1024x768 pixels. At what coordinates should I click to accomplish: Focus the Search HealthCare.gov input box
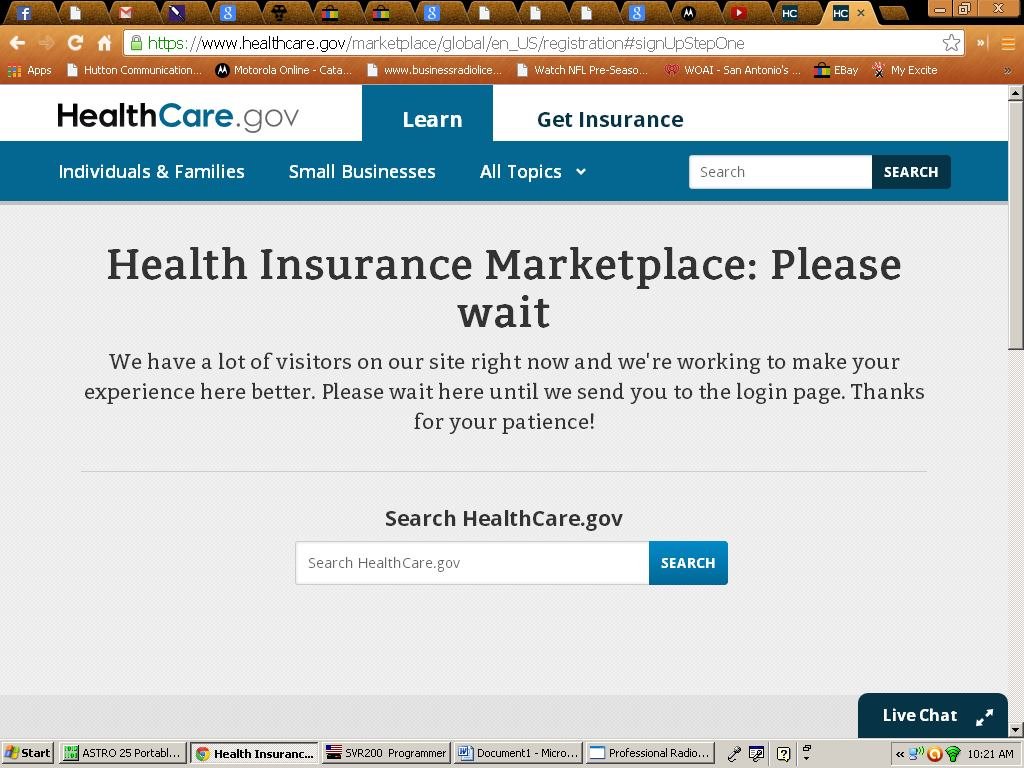point(472,563)
